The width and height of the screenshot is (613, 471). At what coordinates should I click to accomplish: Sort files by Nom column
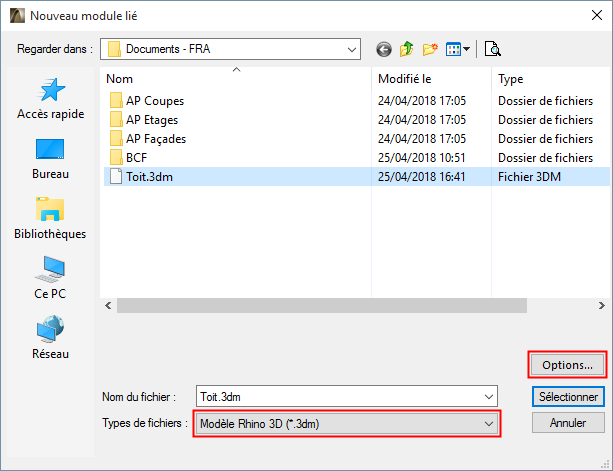[x=236, y=79]
